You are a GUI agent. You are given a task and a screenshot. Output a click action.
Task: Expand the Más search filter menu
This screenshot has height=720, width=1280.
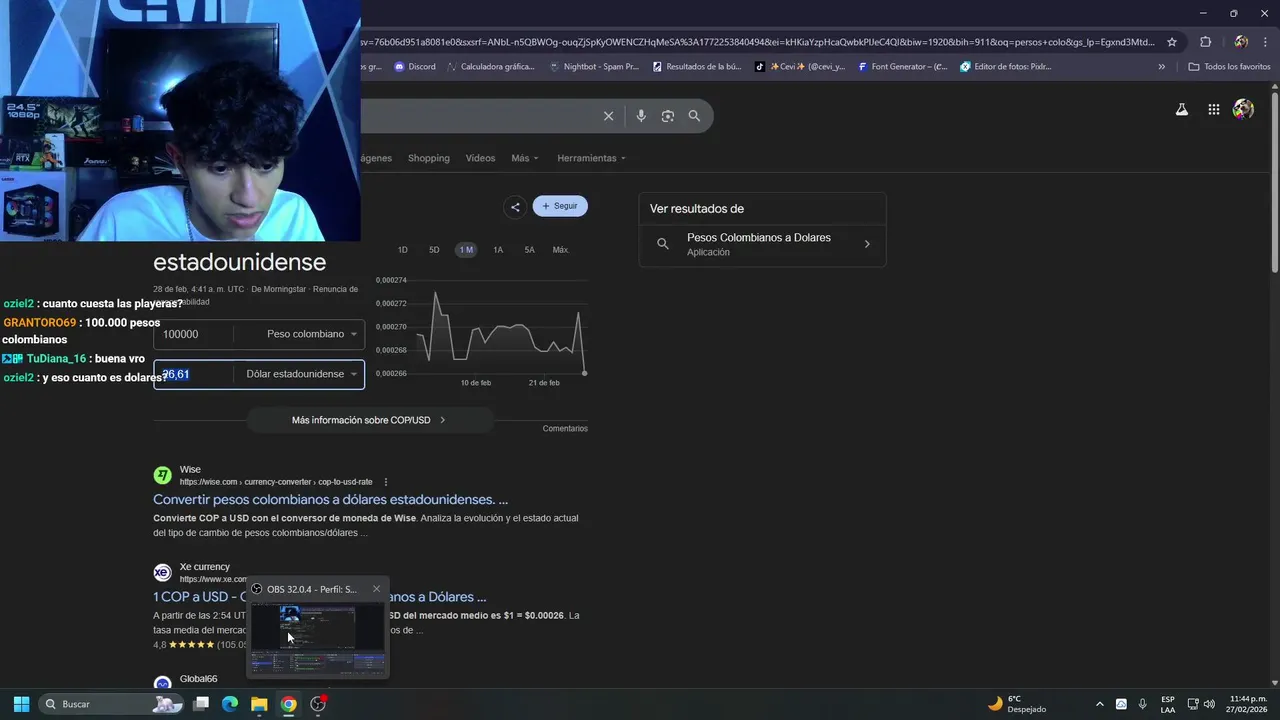pos(525,158)
